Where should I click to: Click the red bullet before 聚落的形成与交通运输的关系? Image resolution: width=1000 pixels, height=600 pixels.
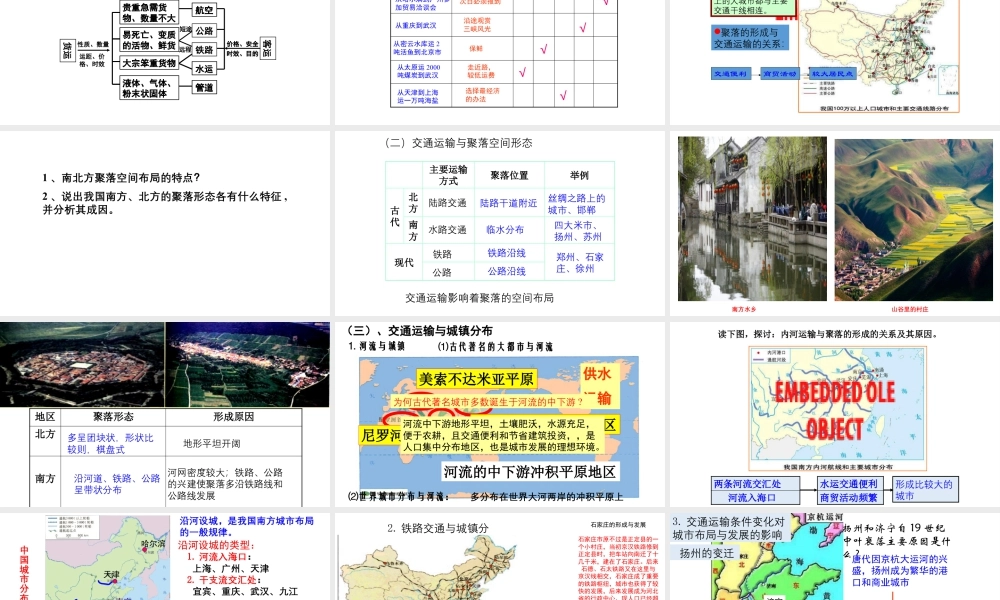point(716,31)
